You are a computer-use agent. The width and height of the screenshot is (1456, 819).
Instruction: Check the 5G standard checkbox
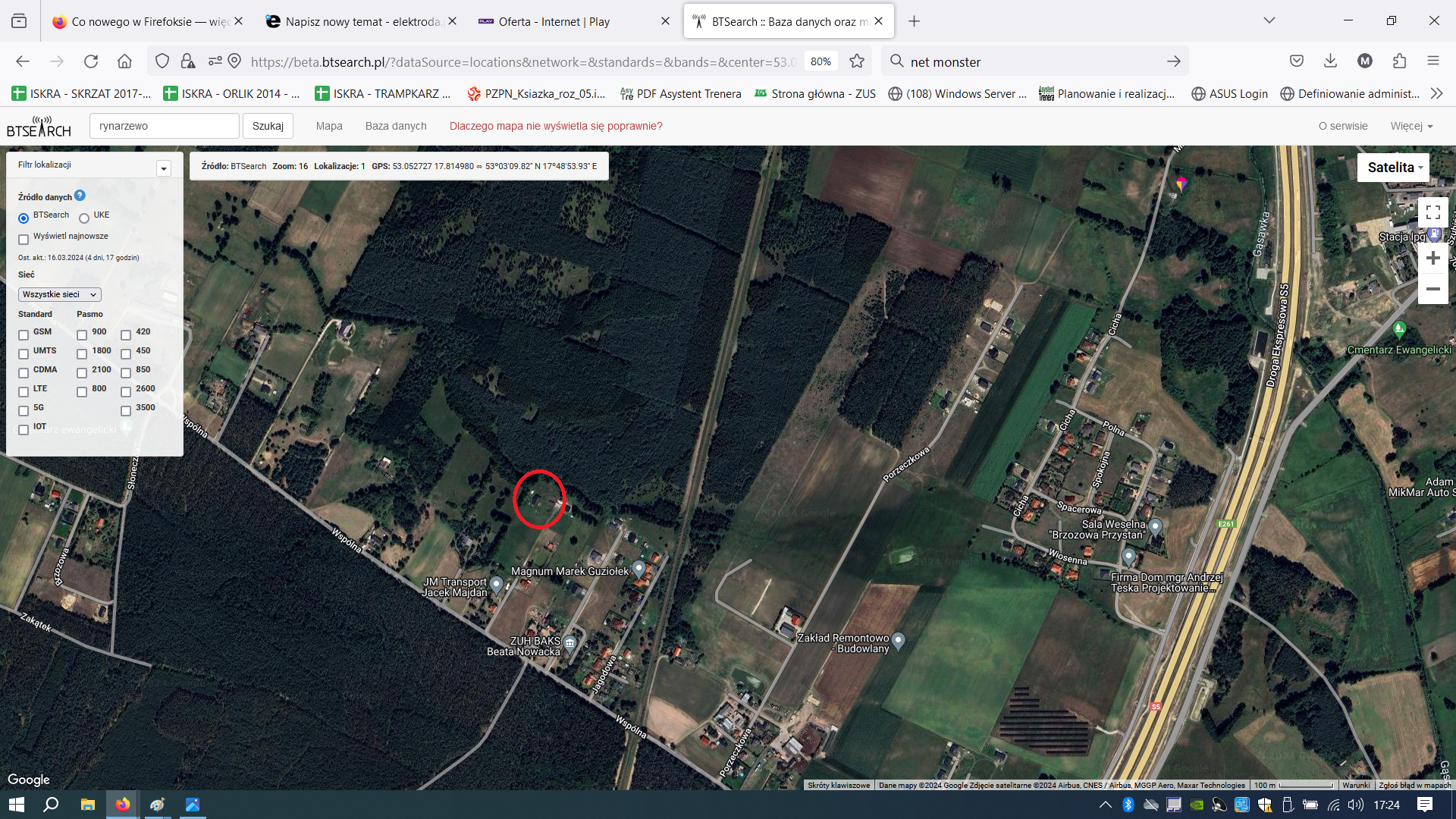(24, 411)
